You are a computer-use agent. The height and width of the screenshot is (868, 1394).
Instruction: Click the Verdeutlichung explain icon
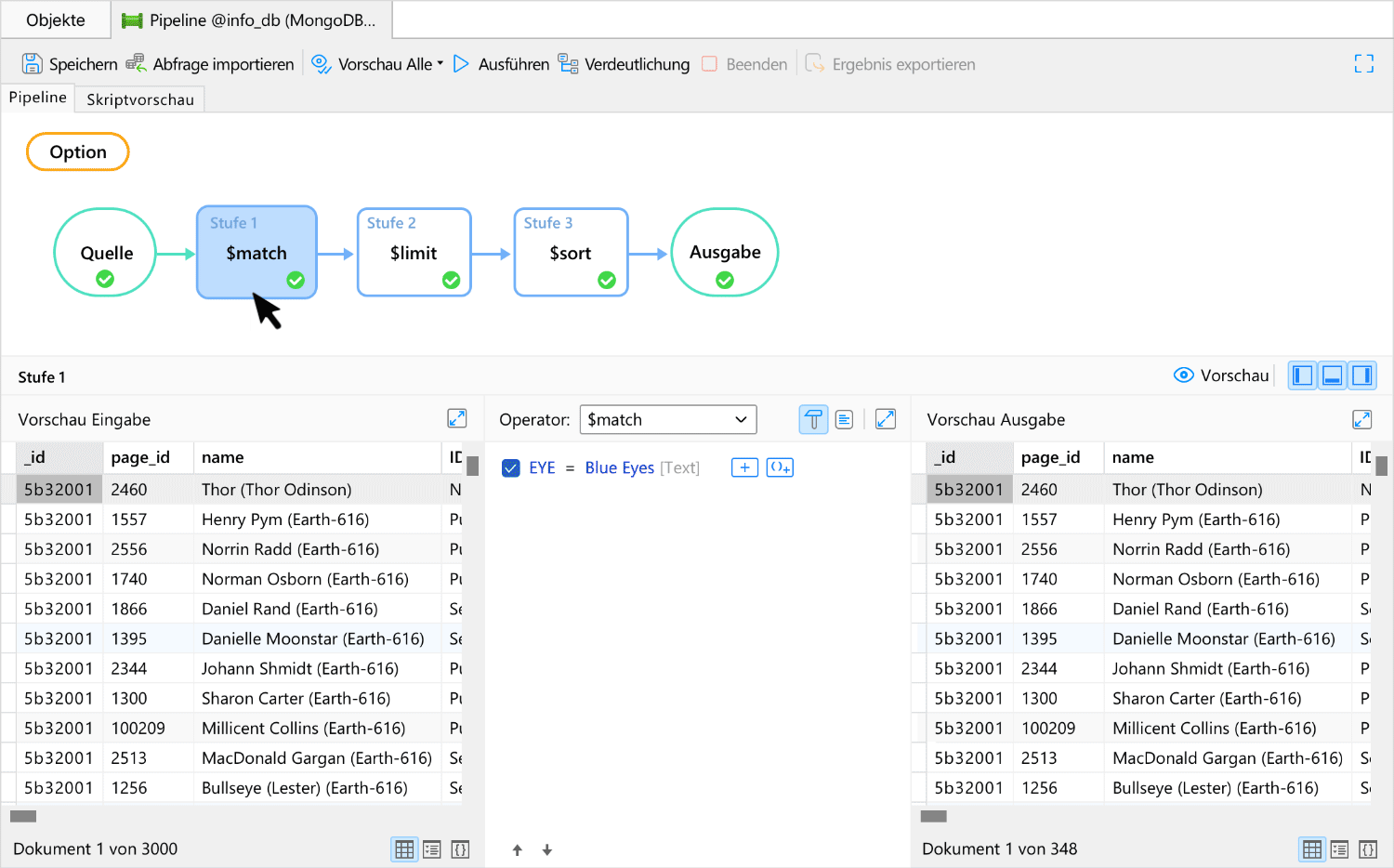click(x=568, y=64)
